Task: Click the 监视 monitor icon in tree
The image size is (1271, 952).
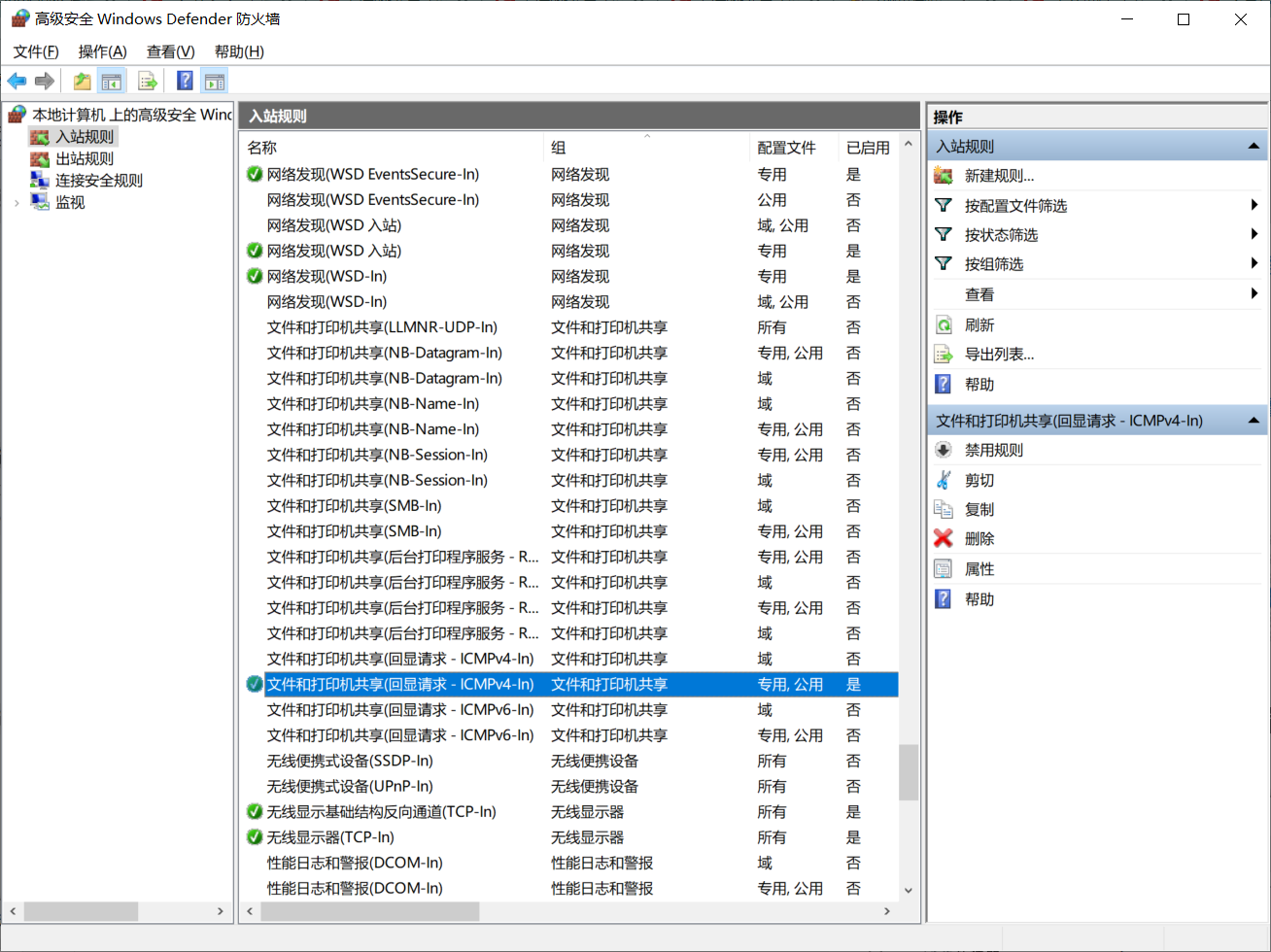Action: [40, 202]
